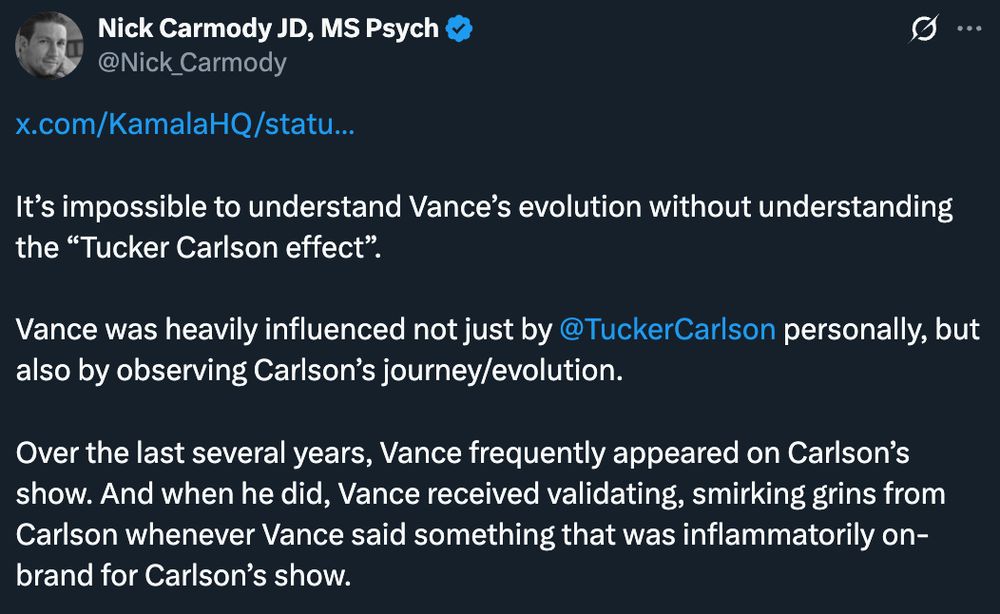
Task: Click the word "inflammatorily" in the post
Action: 778,535
